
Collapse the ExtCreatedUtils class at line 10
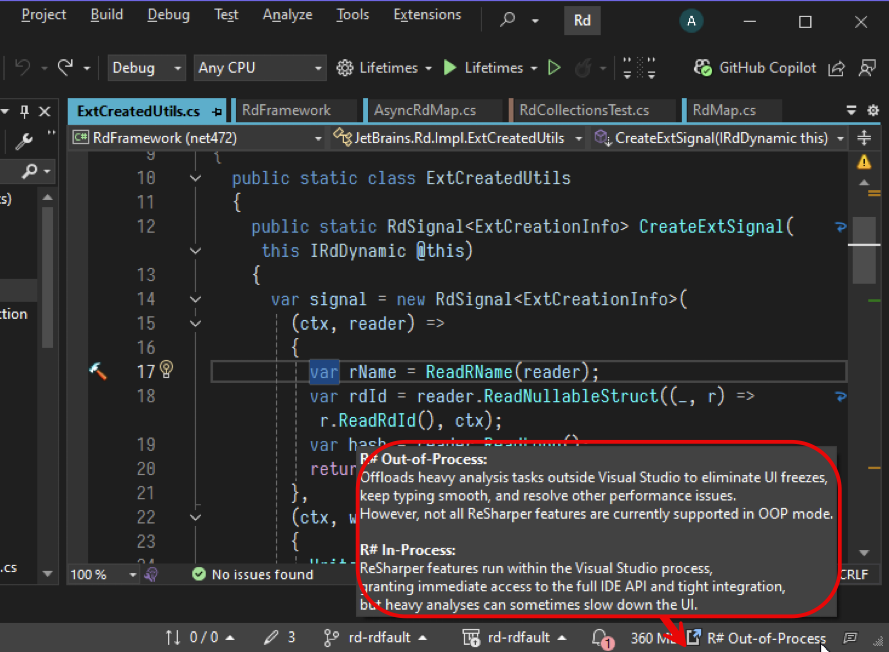[195, 178]
